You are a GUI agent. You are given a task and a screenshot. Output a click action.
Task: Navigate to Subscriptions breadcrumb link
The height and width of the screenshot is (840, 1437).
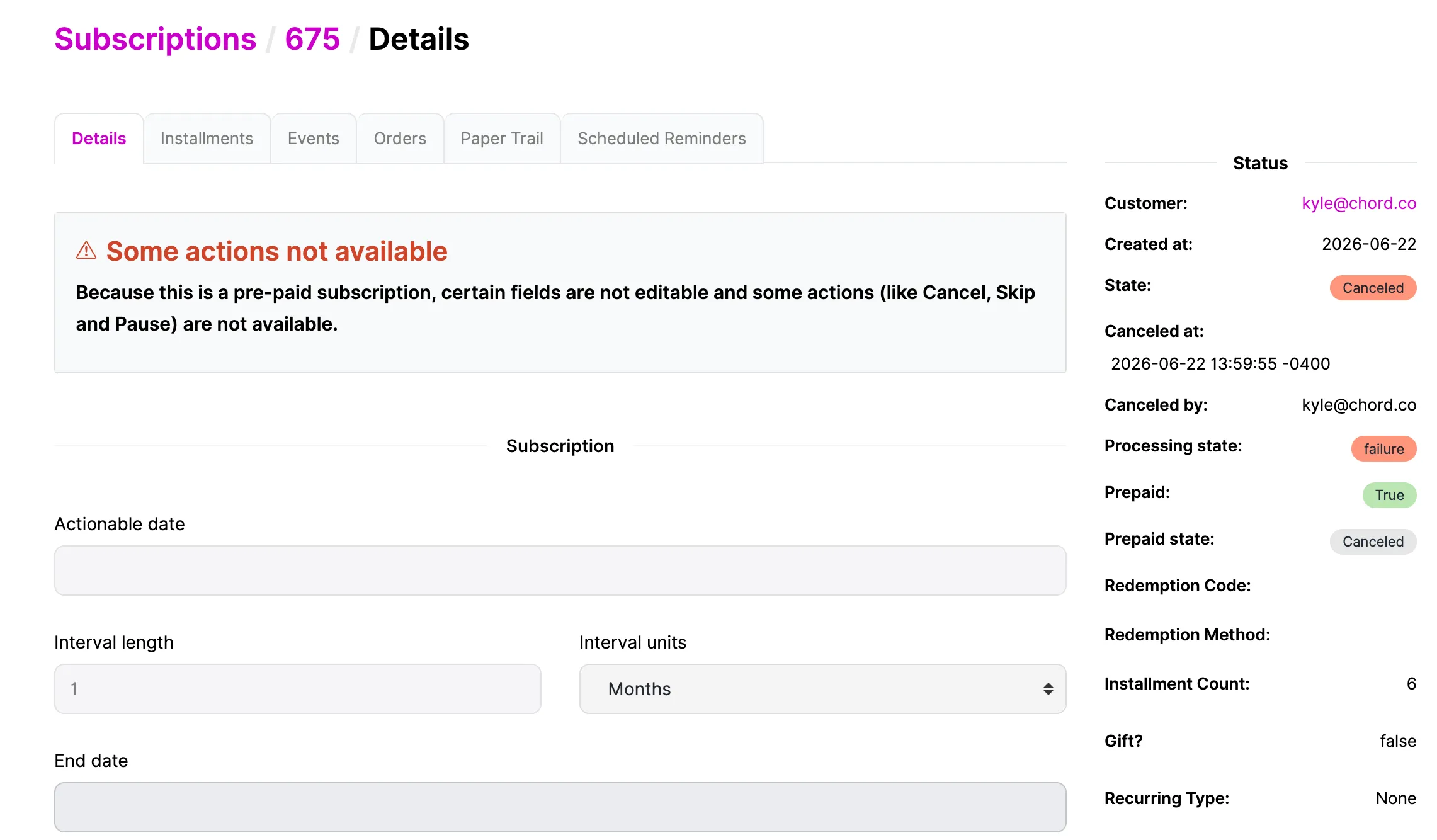point(156,39)
